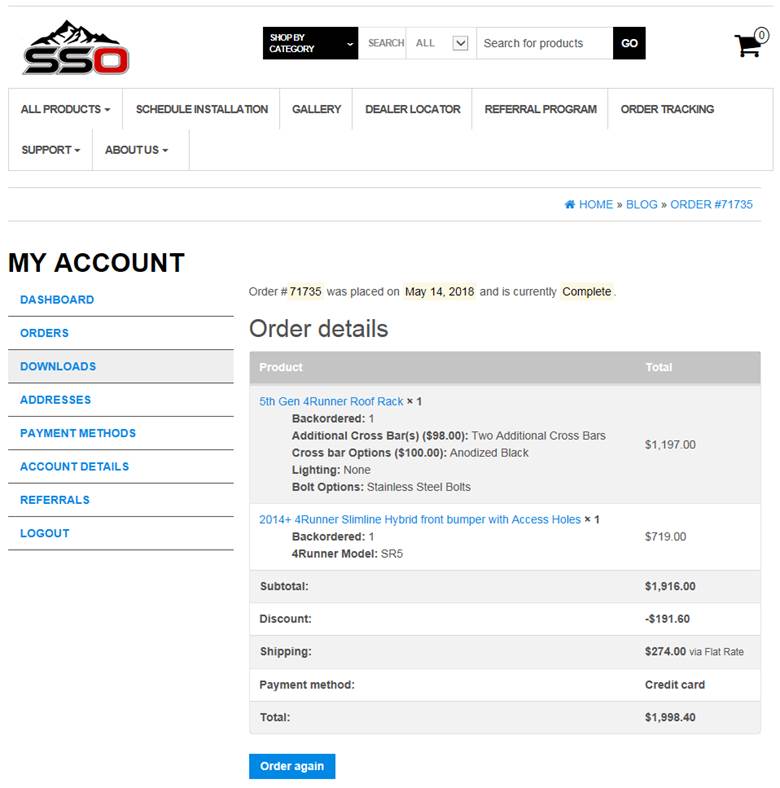Image resolution: width=780 pixels, height=788 pixels.
Task: Click the SSO mountain logo
Action: 76,48
